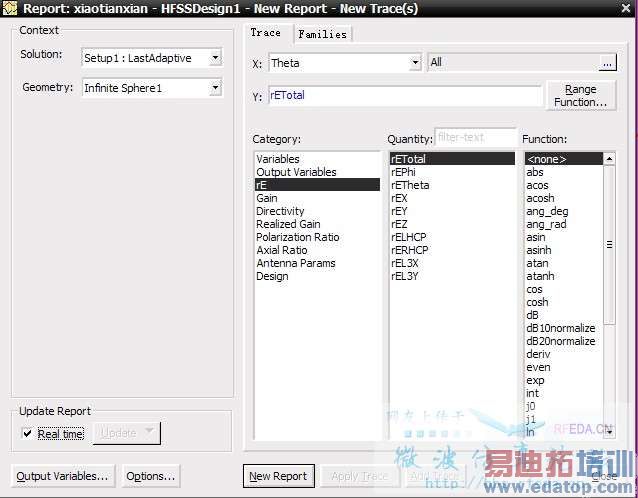Select Axial Ratio category
Viewport: 638px width, 498px height.
(317, 250)
